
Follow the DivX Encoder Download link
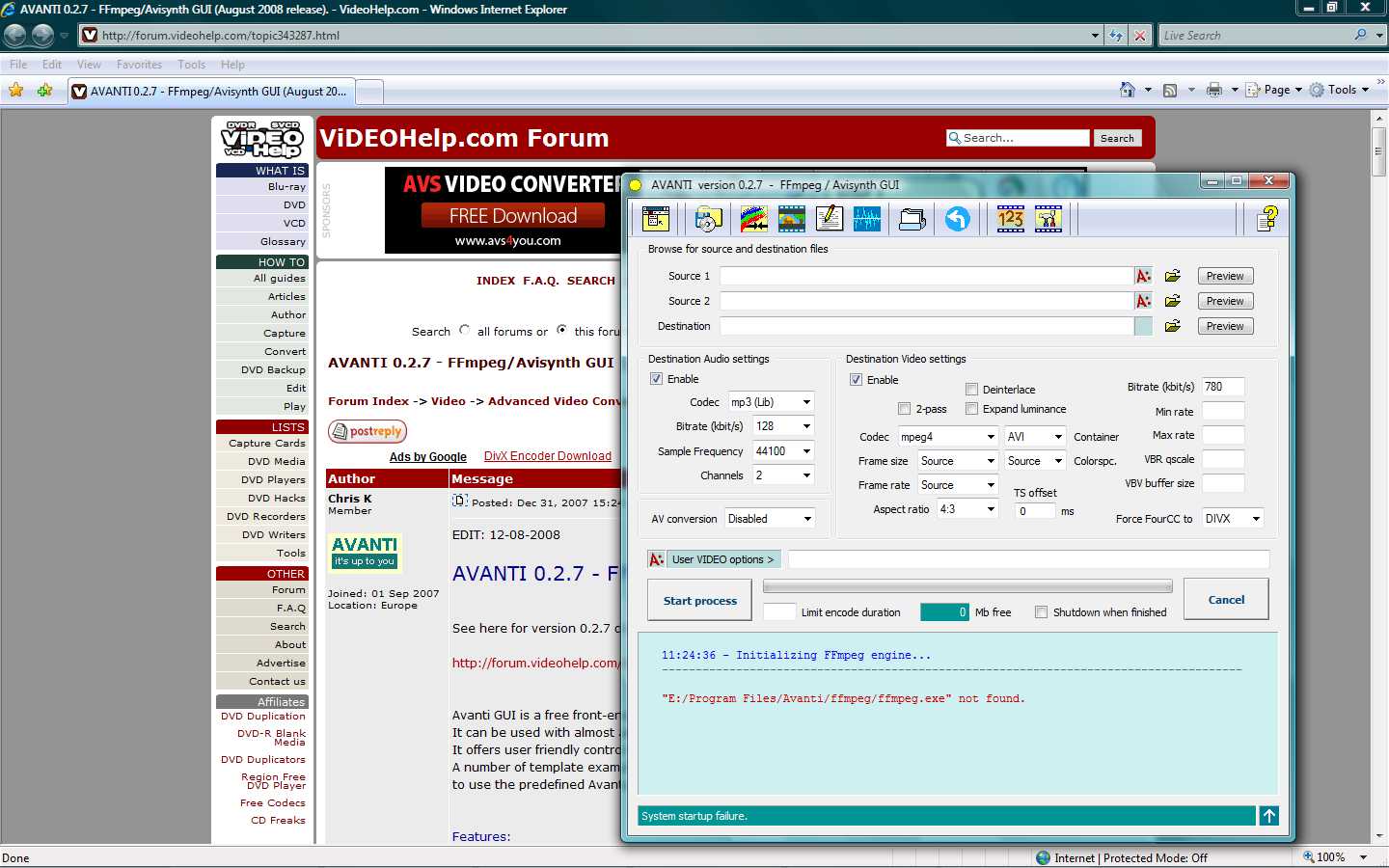pos(548,456)
